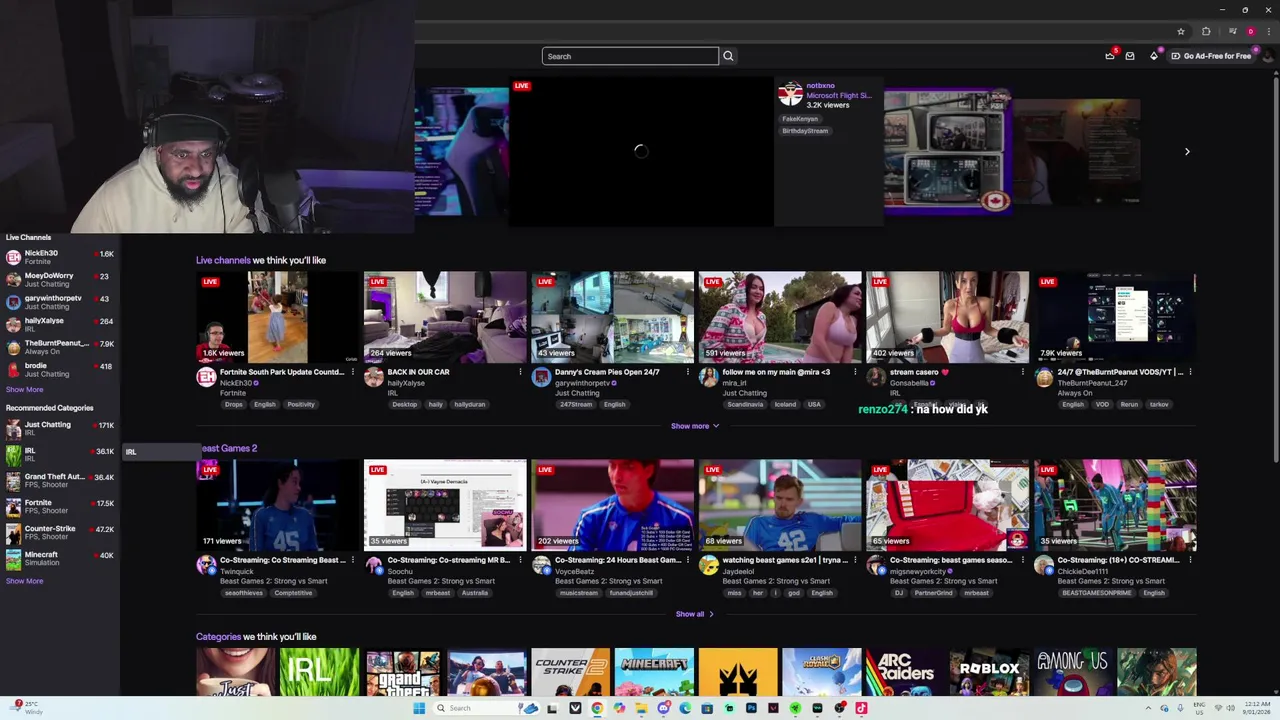Image resolution: width=1280 pixels, height=720 pixels.
Task: Open Chrome from the taskbar
Action: coord(597,708)
